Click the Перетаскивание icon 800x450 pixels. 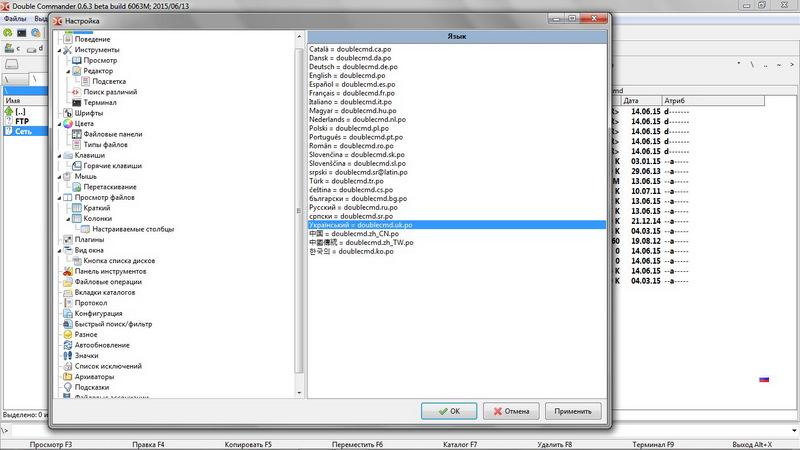click(77, 187)
